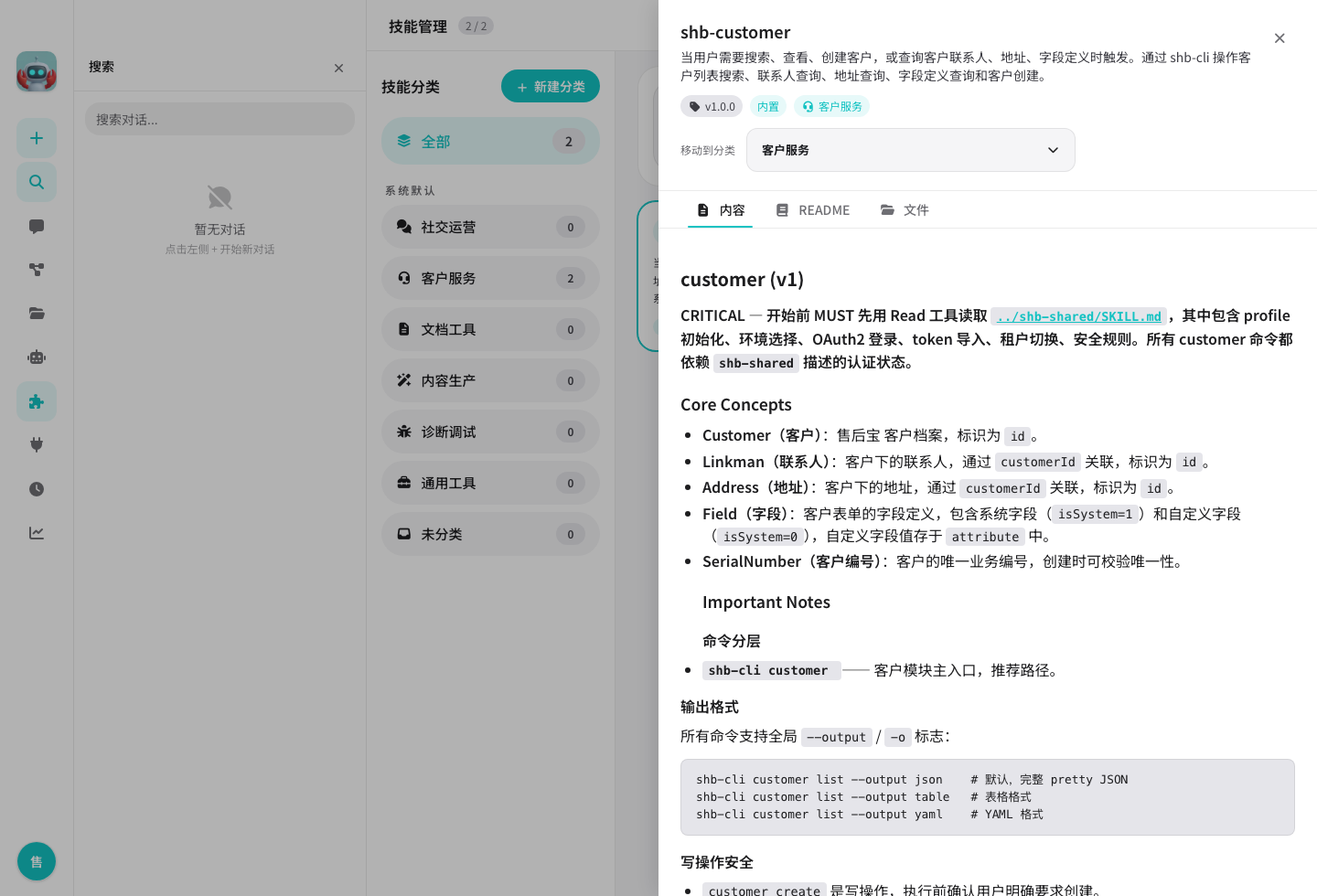Click the 客户服务 headset tag badge
1317x896 pixels.
pos(831,106)
